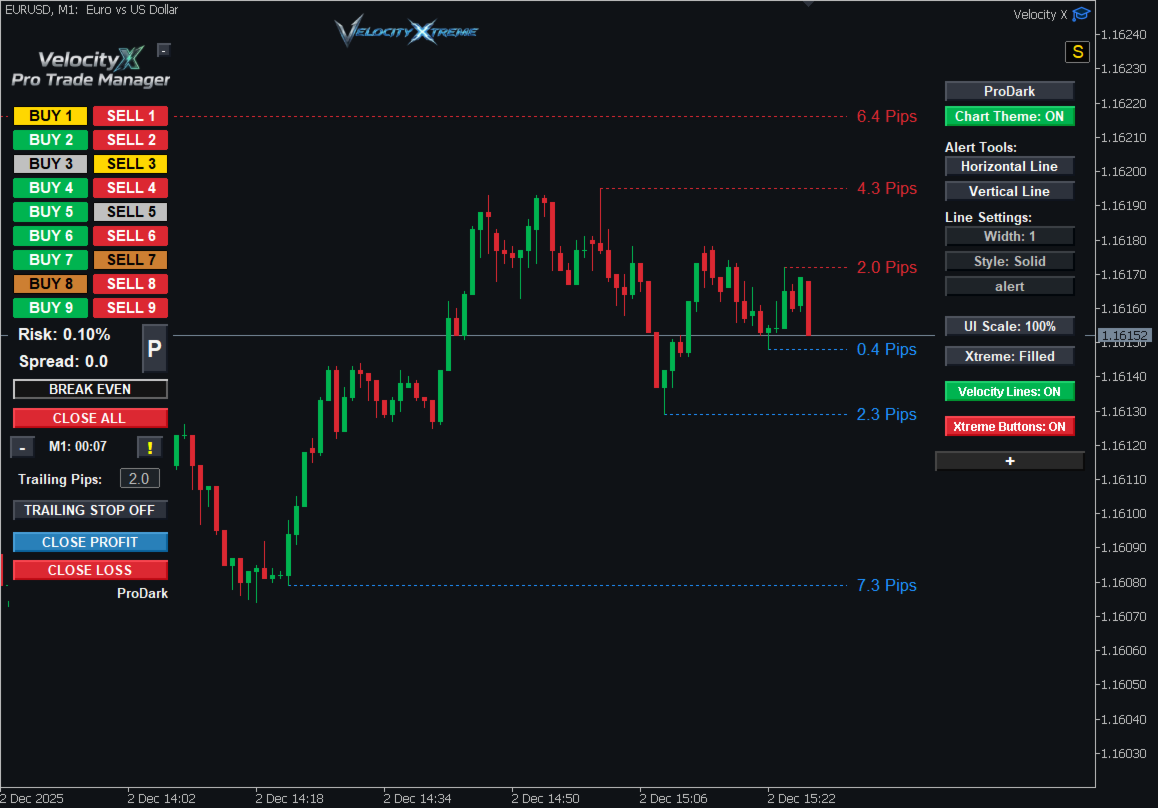Click SELL 6 button
This screenshot has width=1158, height=808.
tap(131, 236)
